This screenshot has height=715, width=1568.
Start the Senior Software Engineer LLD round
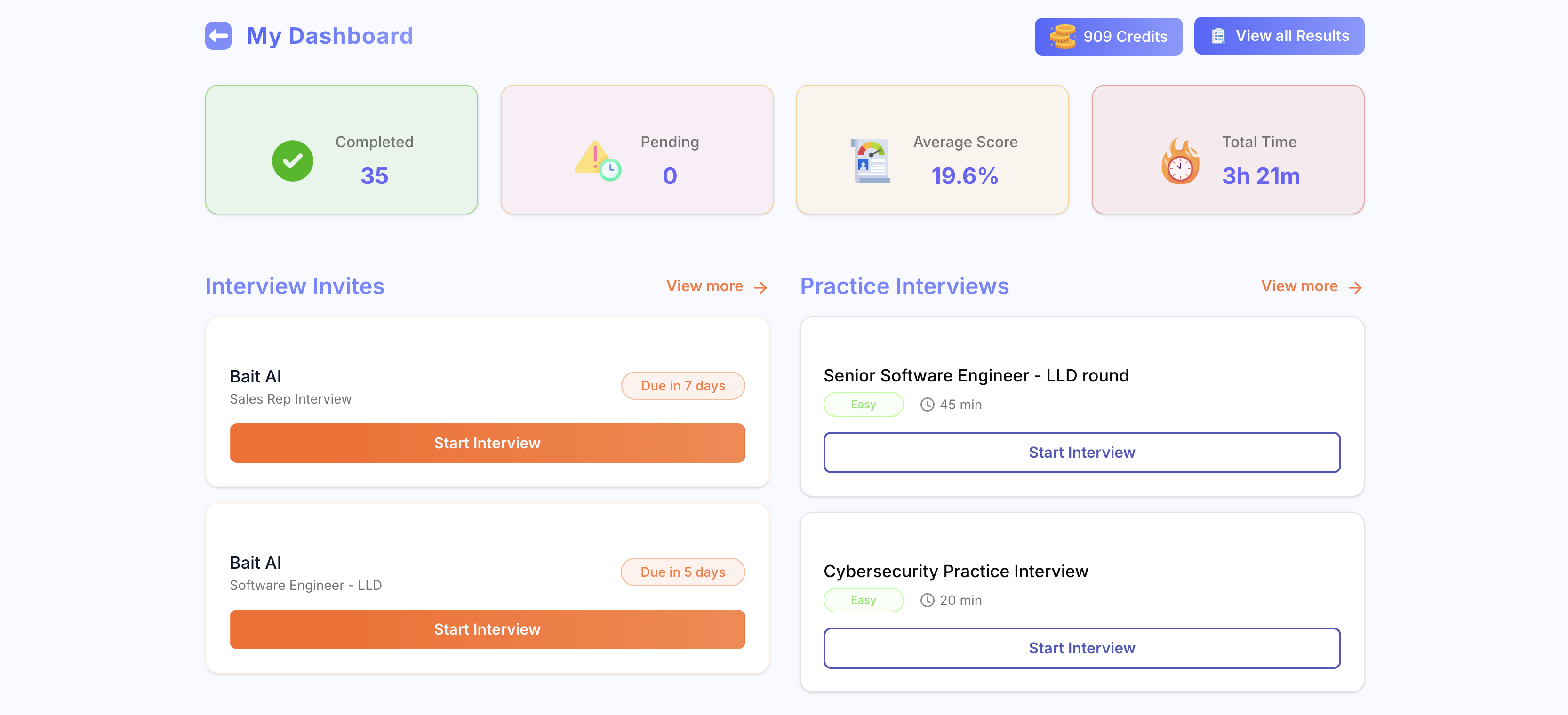point(1082,452)
